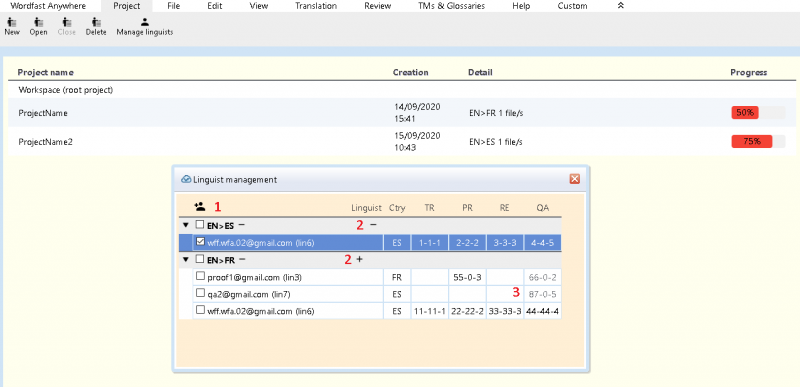Screen dimensions: 800x387
Task: Click minus icon beside EN>FR label
Action: (242, 260)
